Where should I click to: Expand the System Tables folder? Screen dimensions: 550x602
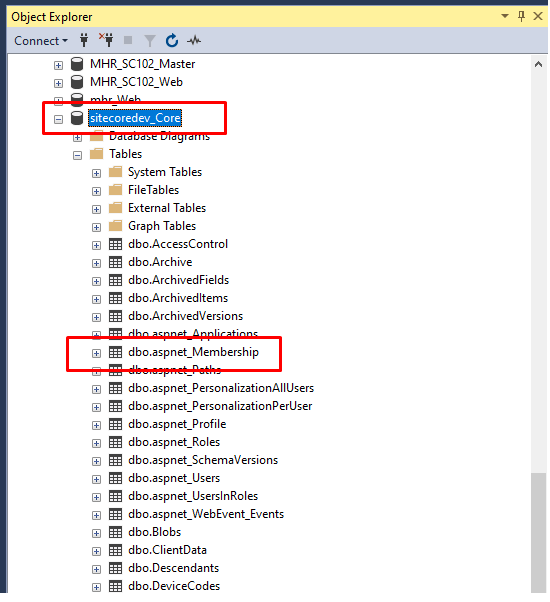(96, 174)
